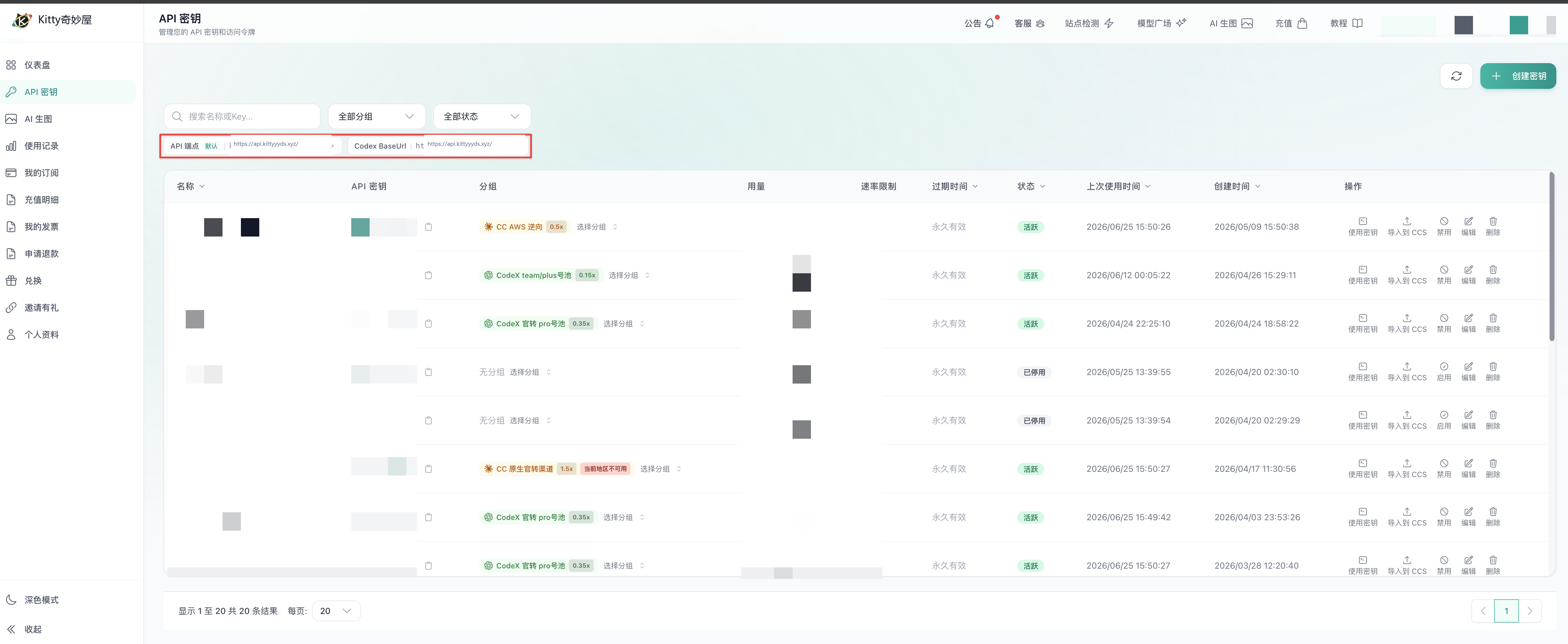The width and height of the screenshot is (1568, 644).
Task: Use key created 2026/04/03 23:53:26
Action: (1363, 517)
